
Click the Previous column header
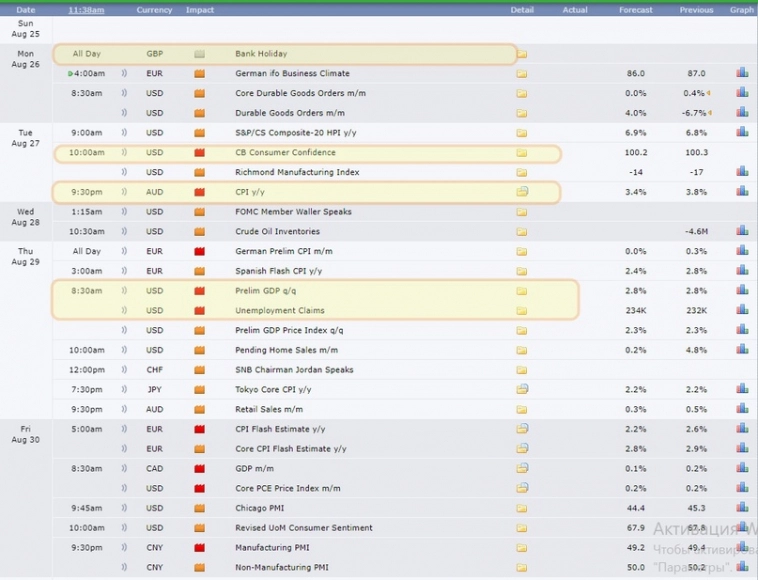tap(696, 10)
